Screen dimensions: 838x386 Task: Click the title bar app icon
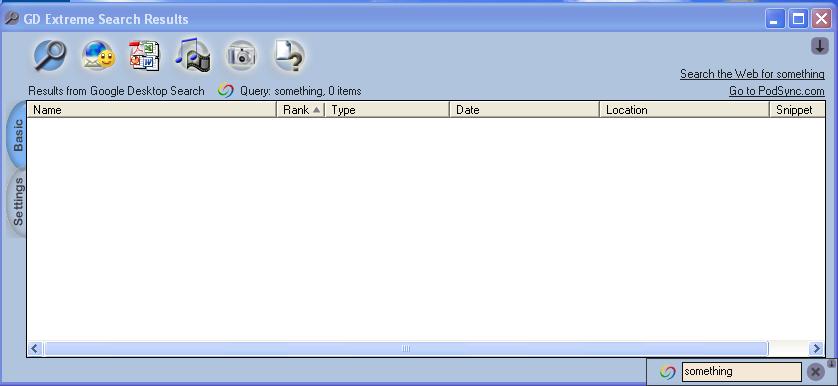tap(11, 18)
